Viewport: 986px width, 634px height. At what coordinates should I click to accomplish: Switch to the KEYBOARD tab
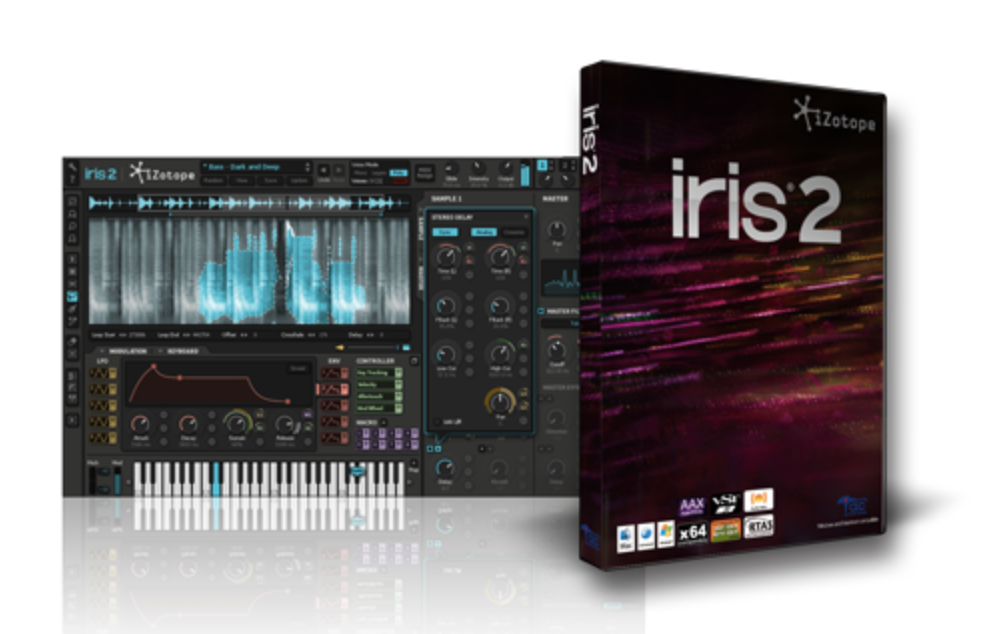(x=182, y=351)
